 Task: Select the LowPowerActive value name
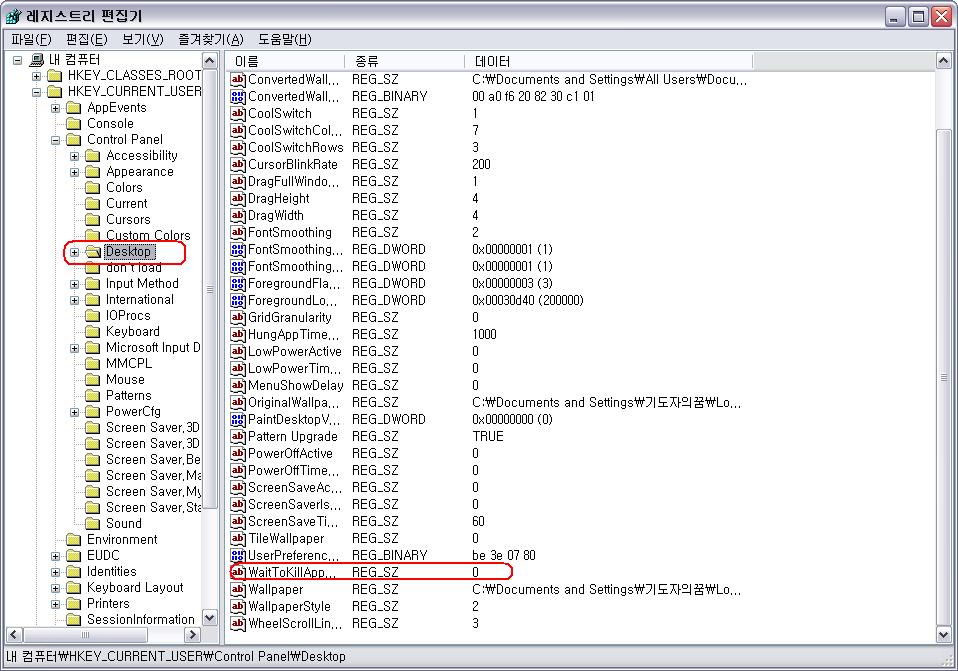pyautogui.click(x=294, y=352)
